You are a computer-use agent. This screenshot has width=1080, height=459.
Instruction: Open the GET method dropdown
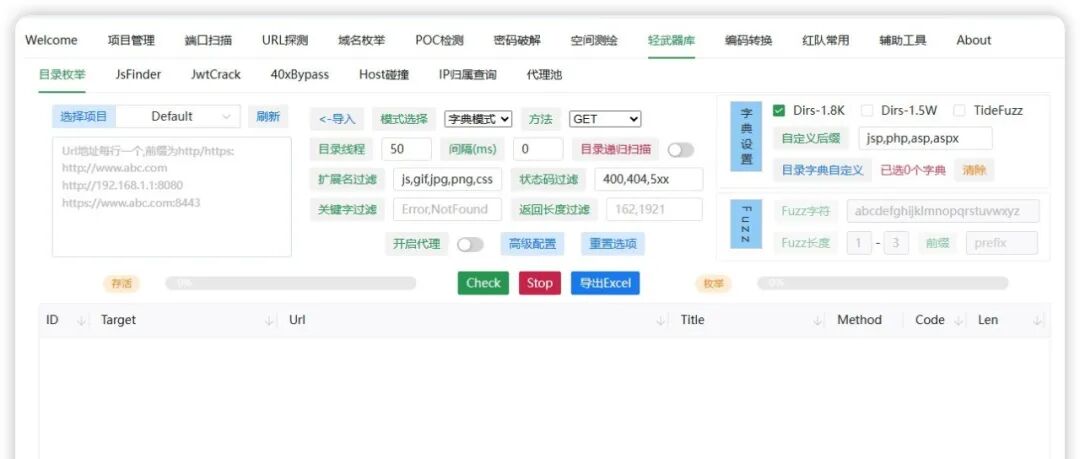click(605, 119)
